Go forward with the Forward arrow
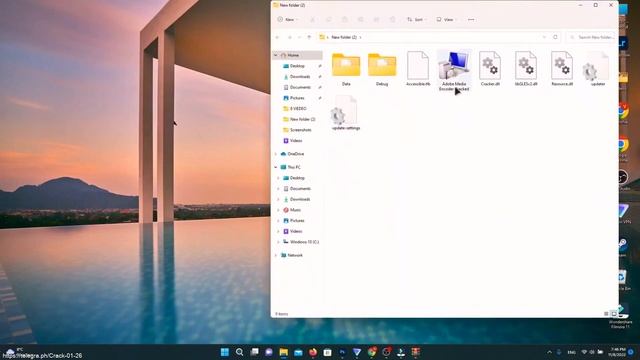This screenshot has height=360, width=640. pos(290,37)
